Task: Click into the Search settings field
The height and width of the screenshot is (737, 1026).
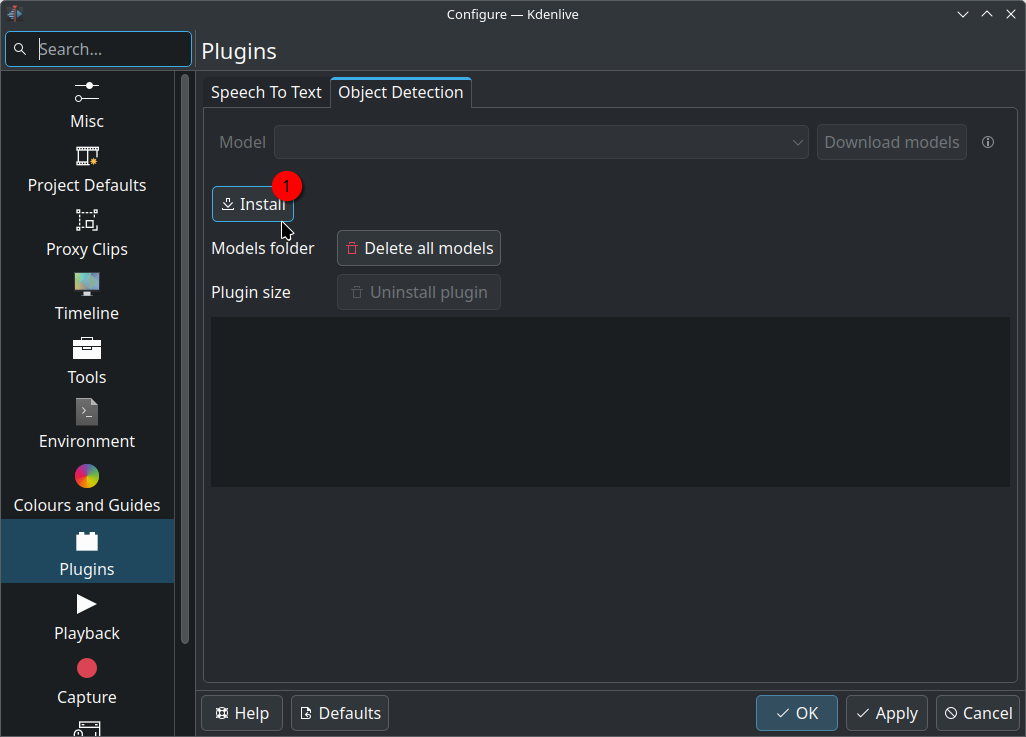Action: 110,49
